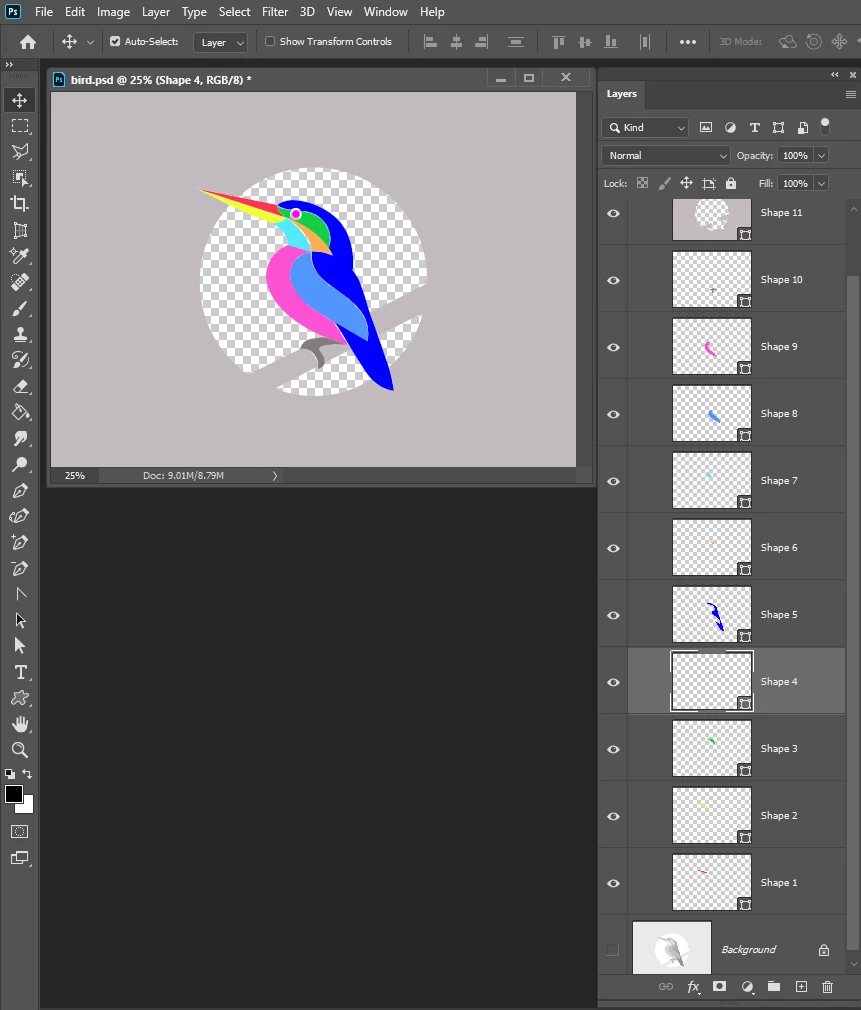Choose the Smudge tool

coord(19,439)
